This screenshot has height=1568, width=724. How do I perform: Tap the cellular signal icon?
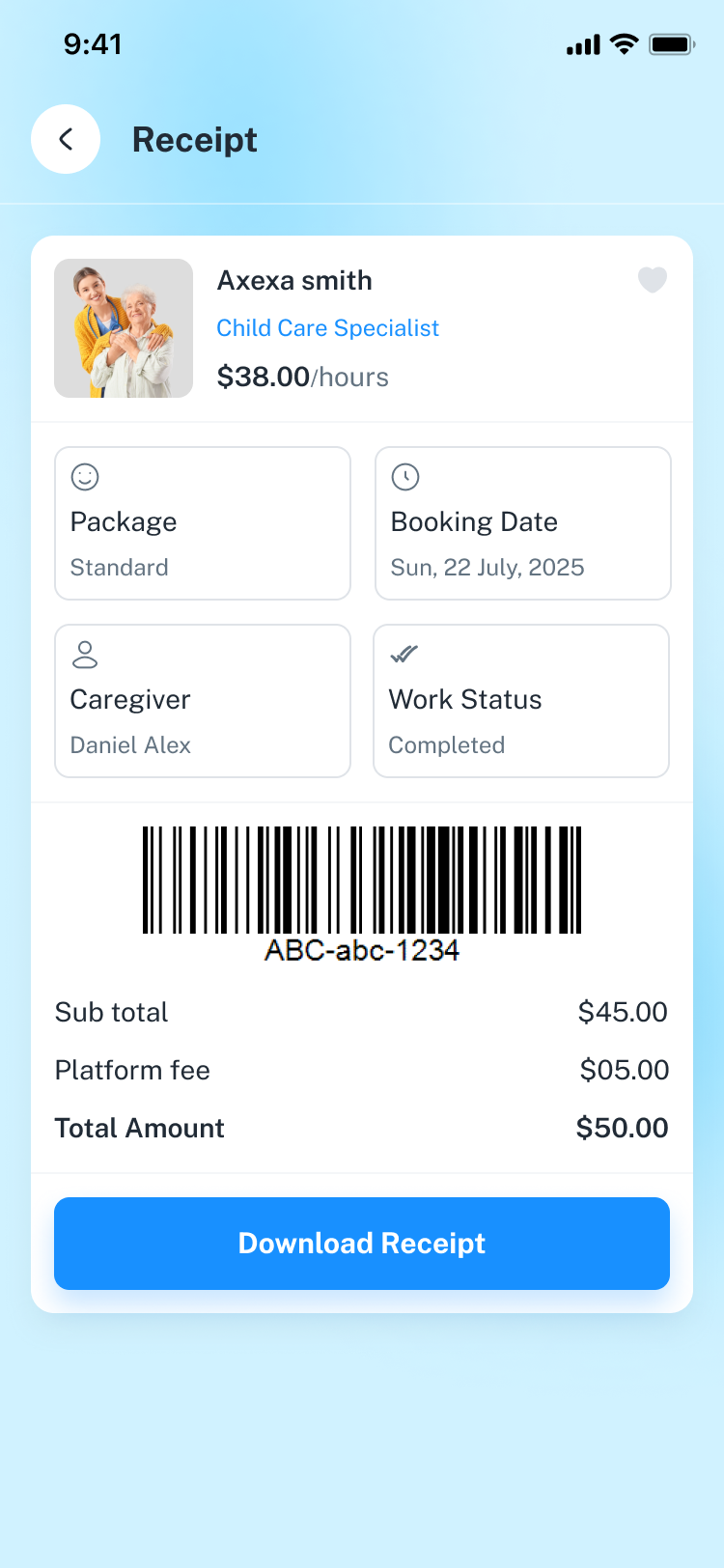583,44
